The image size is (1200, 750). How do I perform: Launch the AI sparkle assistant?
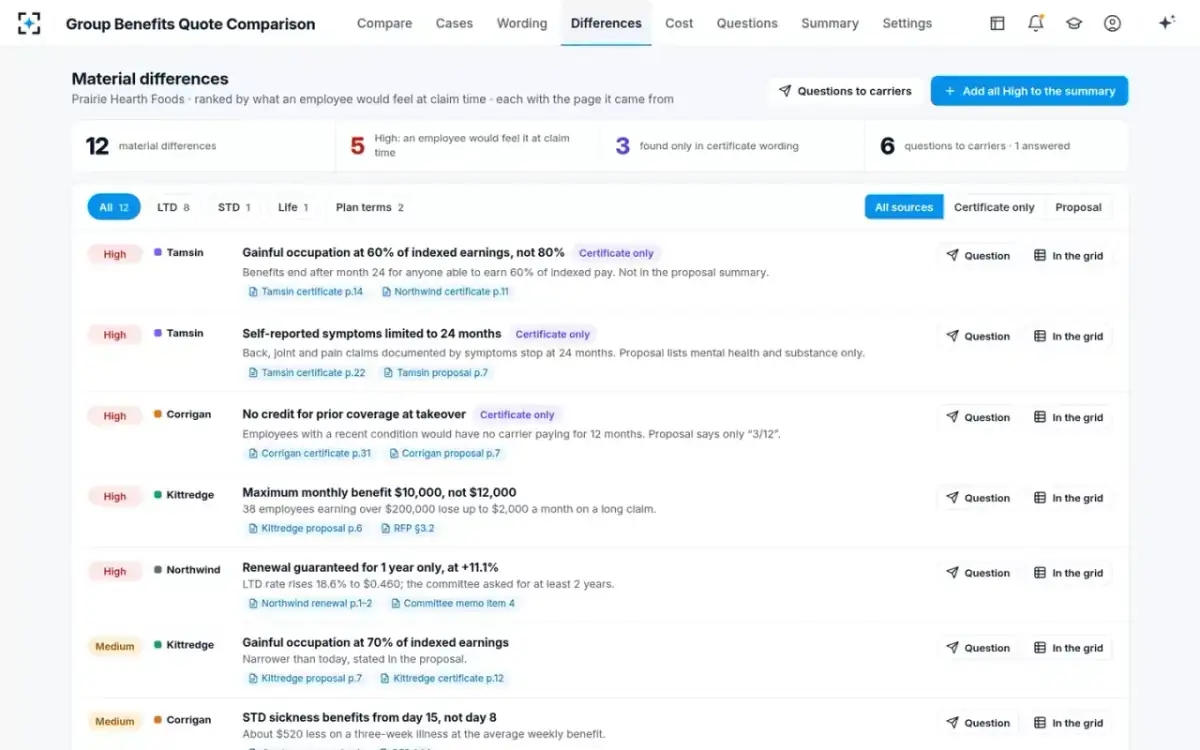(x=1166, y=23)
